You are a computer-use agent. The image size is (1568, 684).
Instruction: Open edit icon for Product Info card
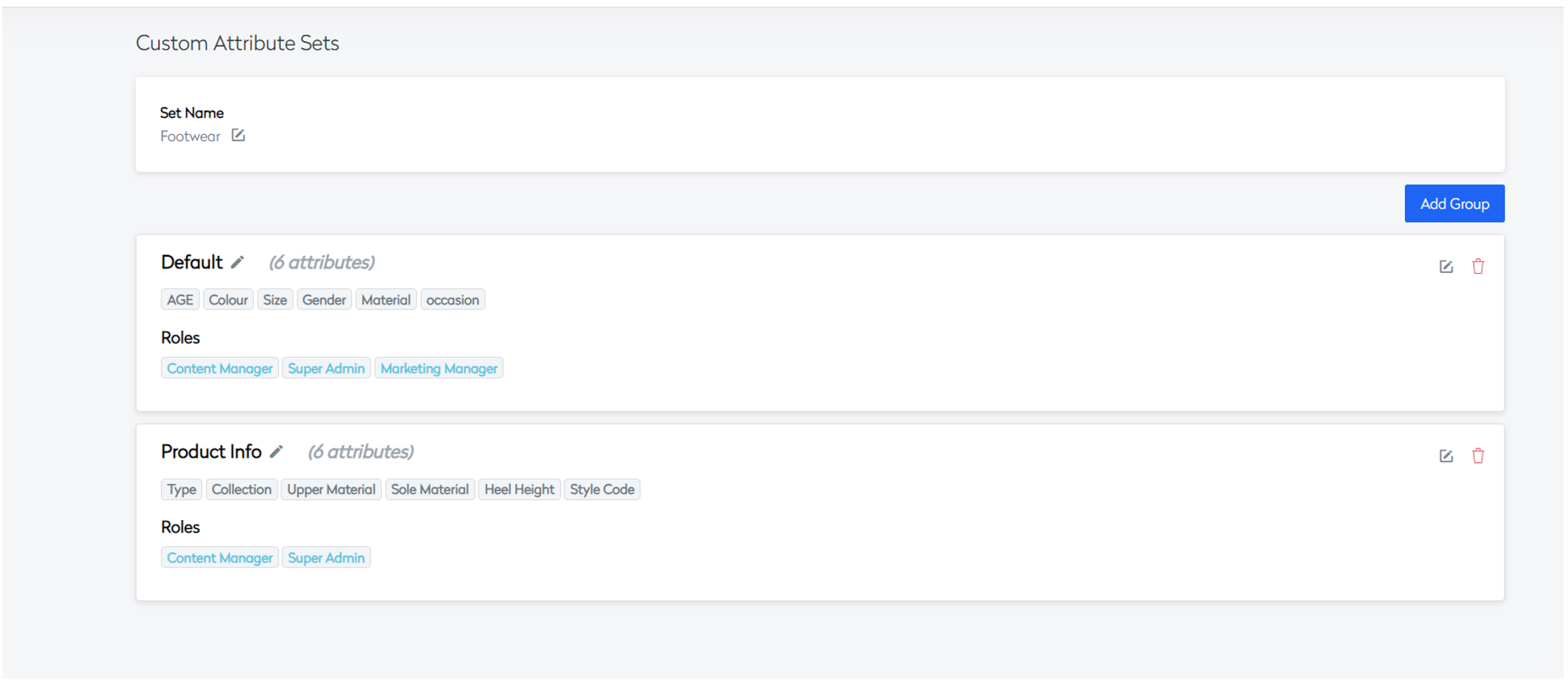tap(1446, 456)
